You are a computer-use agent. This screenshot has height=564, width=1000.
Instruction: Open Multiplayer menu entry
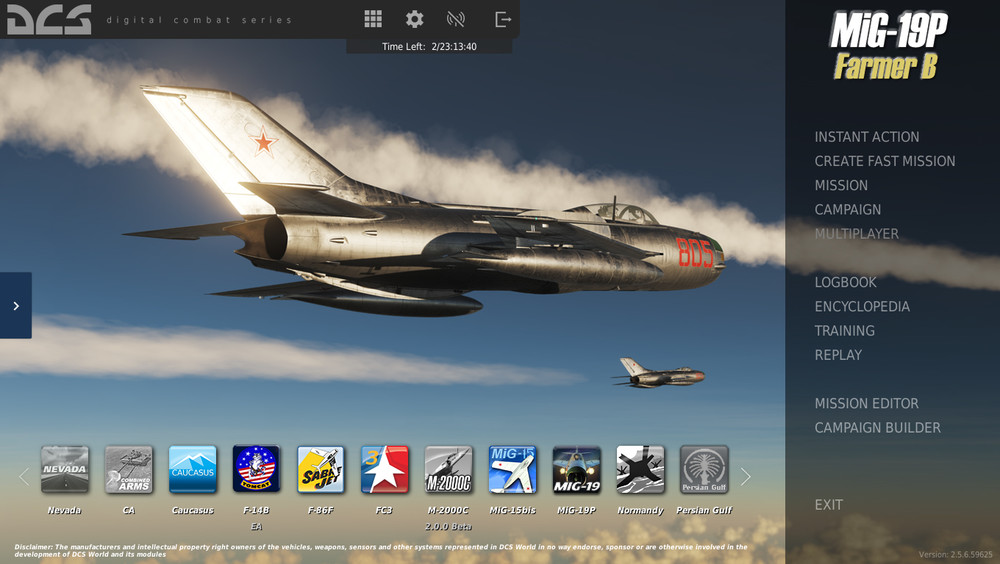point(857,234)
